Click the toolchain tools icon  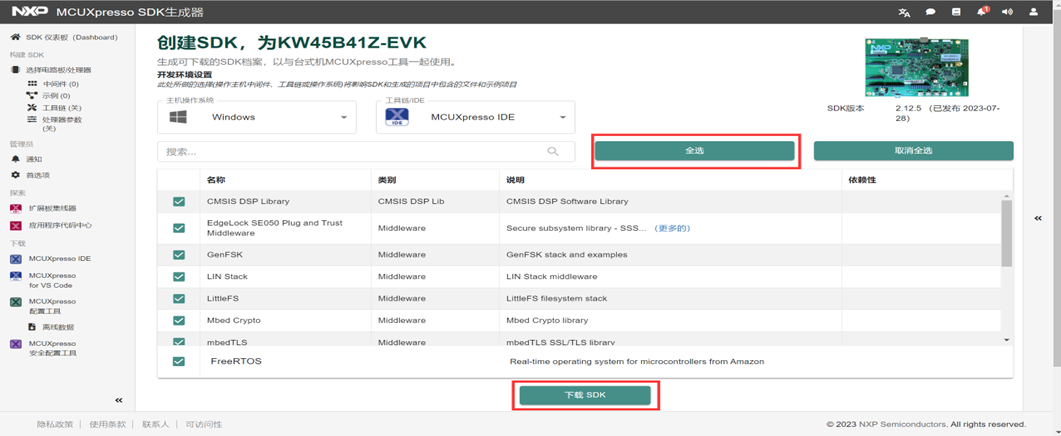[31, 108]
